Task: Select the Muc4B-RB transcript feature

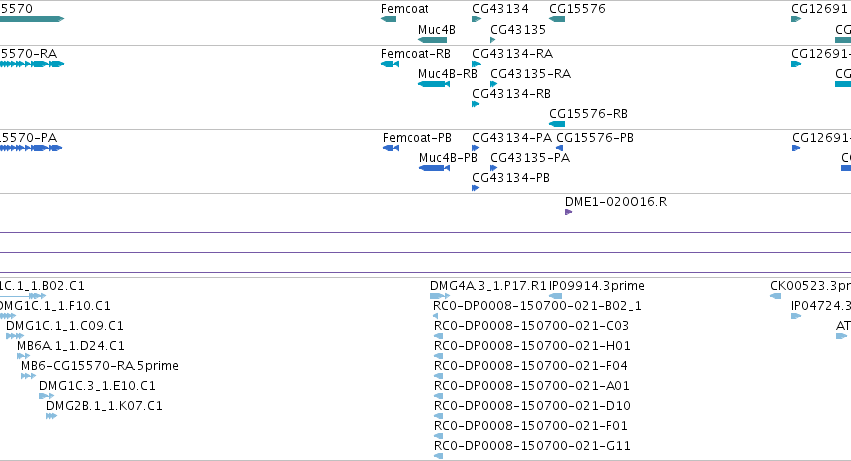Action: pos(434,84)
